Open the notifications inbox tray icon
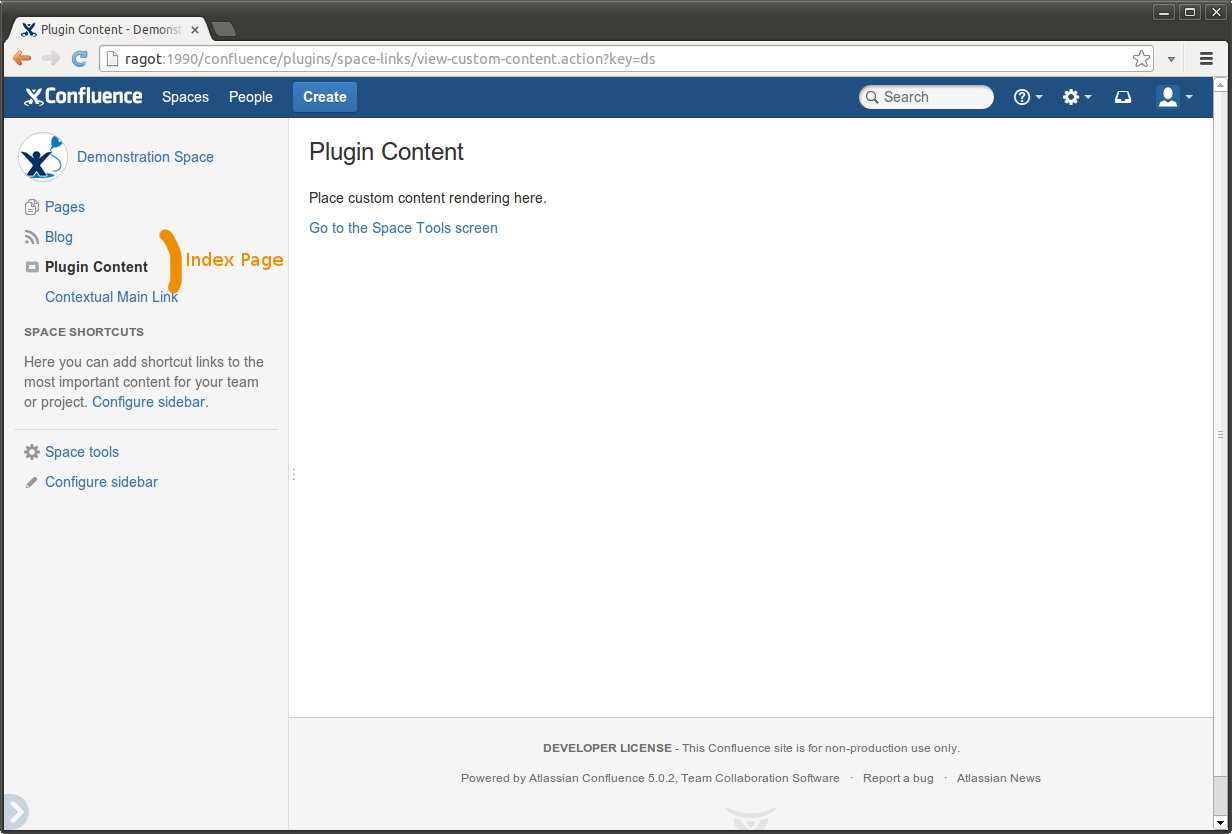This screenshot has height=834, width=1232. pyautogui.click(x=1123, y=97)
